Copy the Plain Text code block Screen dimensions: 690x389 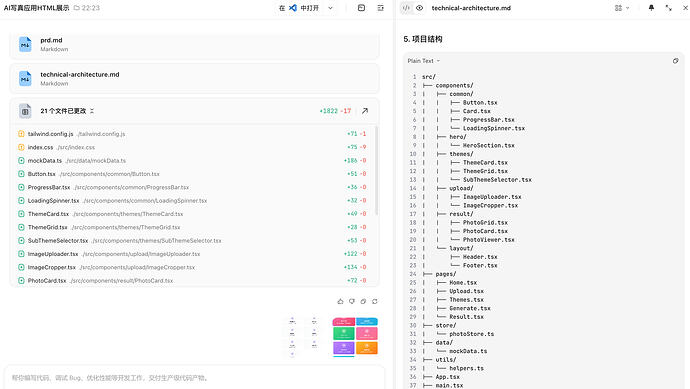(x=675, y=61)
